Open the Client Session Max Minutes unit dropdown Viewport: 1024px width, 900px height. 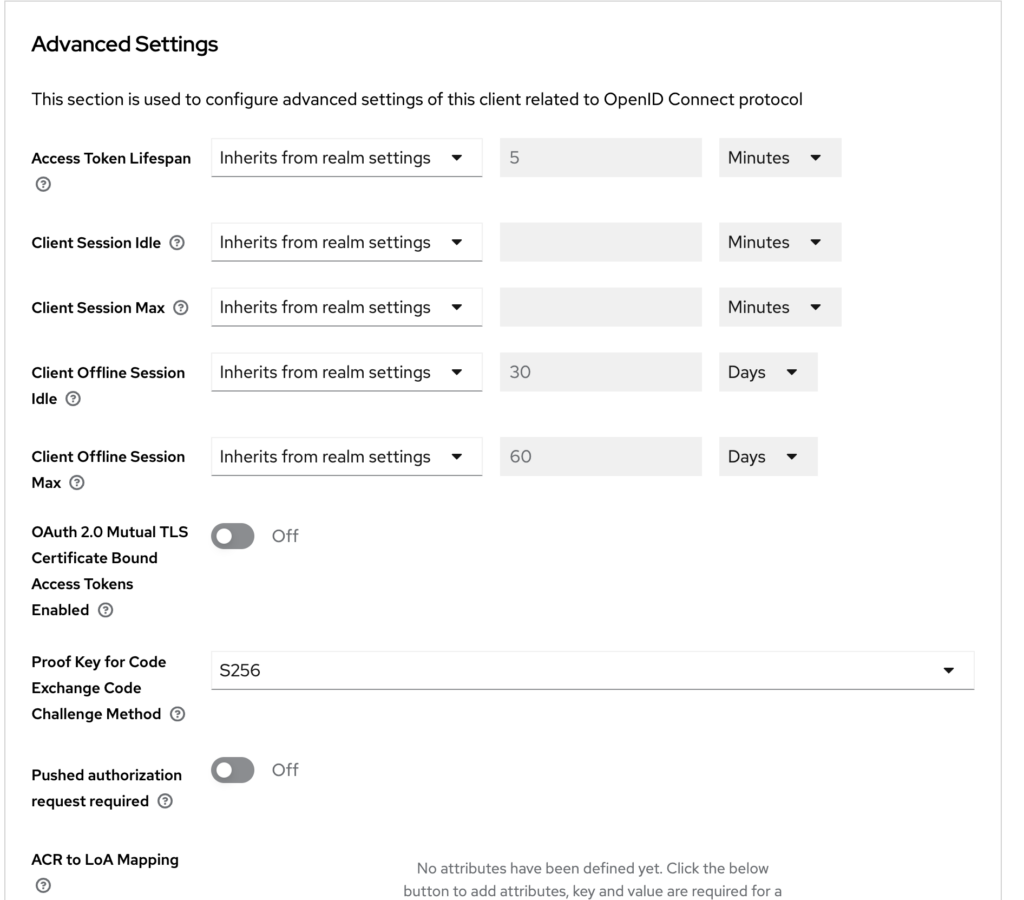click(x=779, y=307)
